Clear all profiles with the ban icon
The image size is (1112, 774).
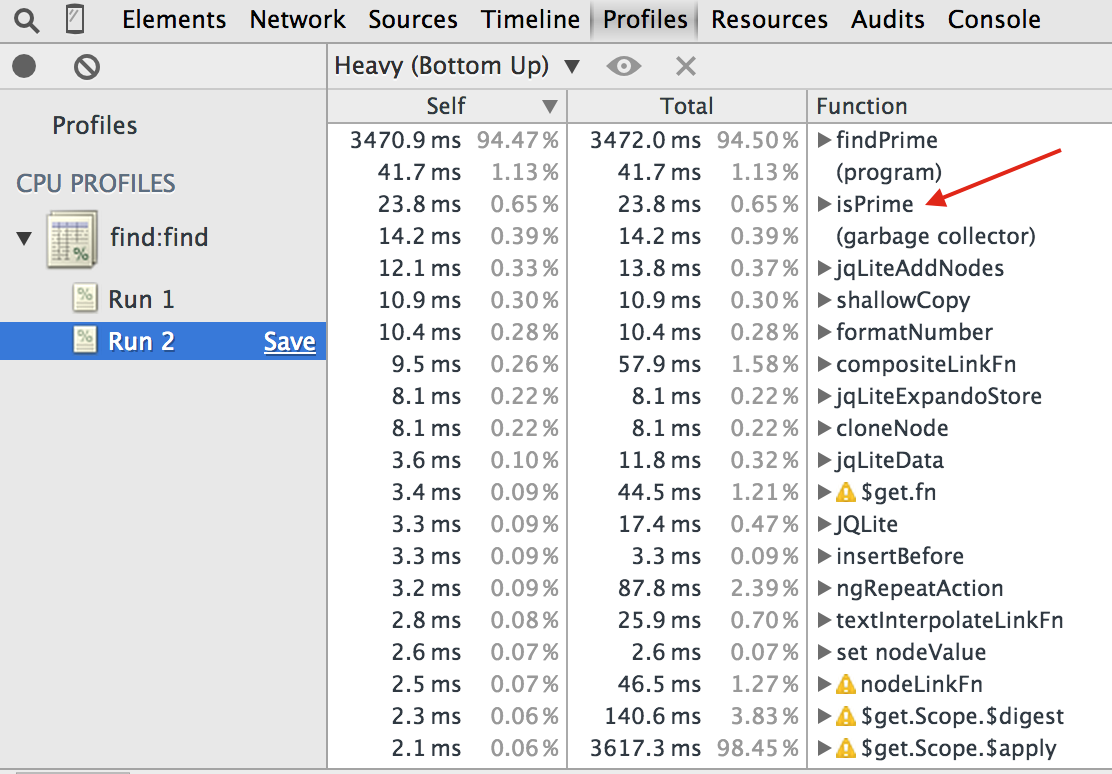click(87, 67)
